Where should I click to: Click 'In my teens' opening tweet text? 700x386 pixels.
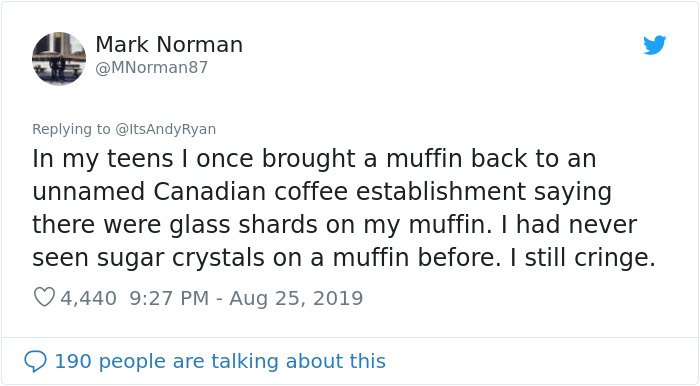tap(103, 159)
